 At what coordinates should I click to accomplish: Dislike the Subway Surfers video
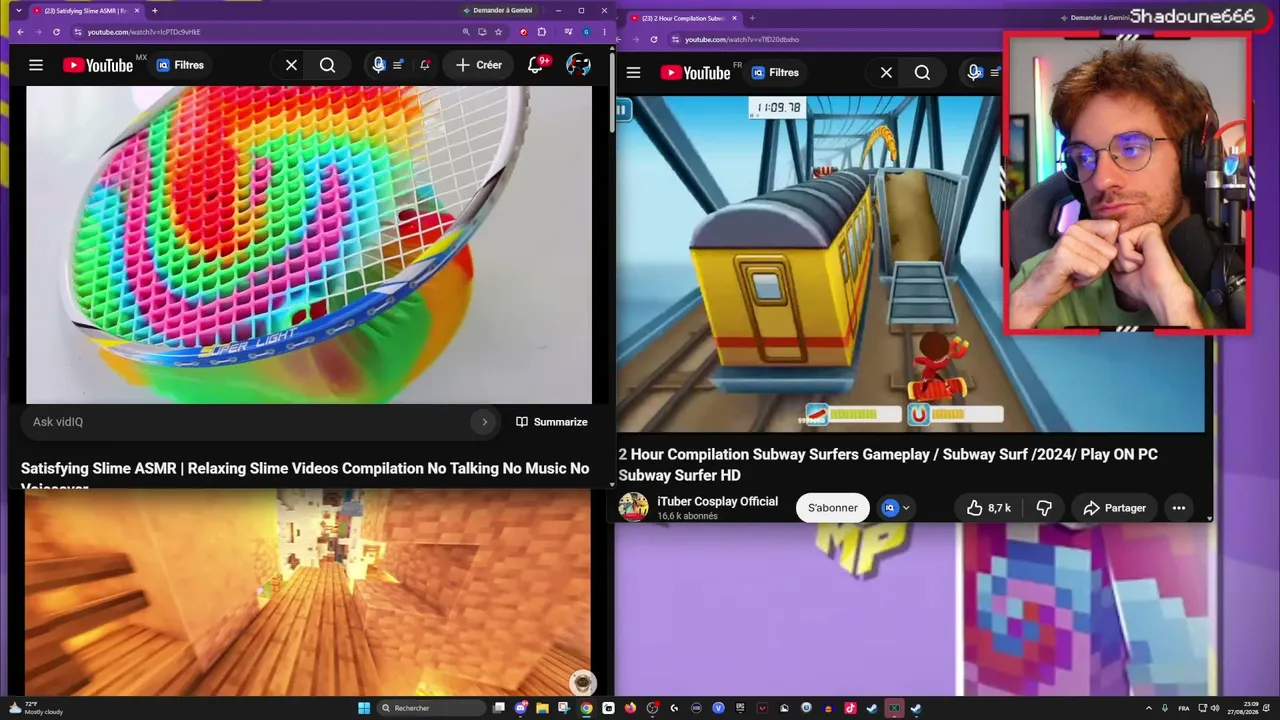pos(1044,508)
